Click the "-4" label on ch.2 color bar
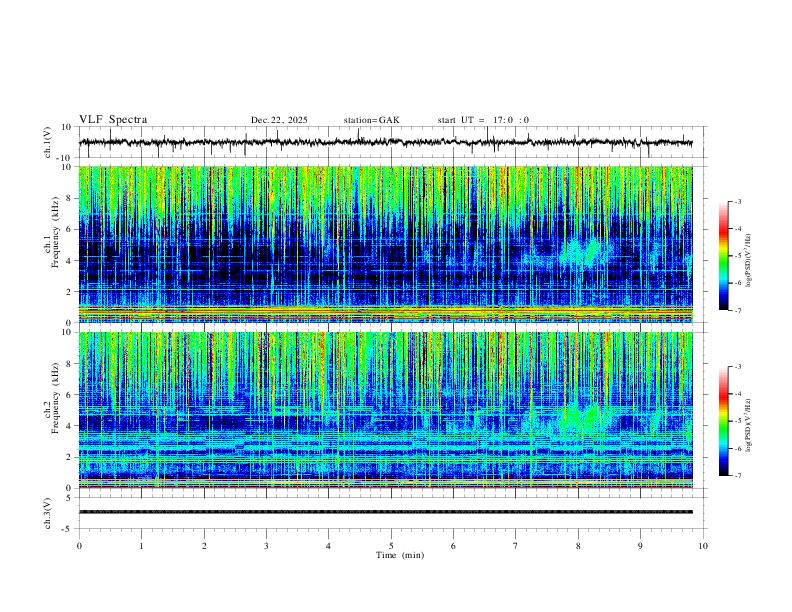 [x=737, y=393]
